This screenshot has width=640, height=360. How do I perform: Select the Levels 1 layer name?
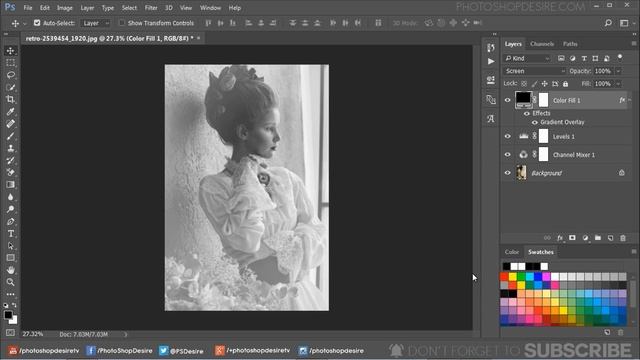[563, 137]
